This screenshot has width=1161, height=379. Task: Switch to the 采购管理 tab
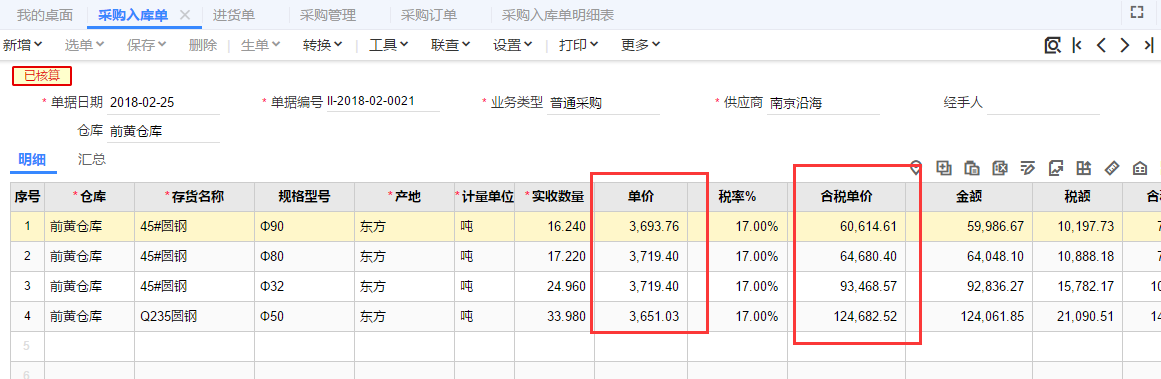(328, 15)
